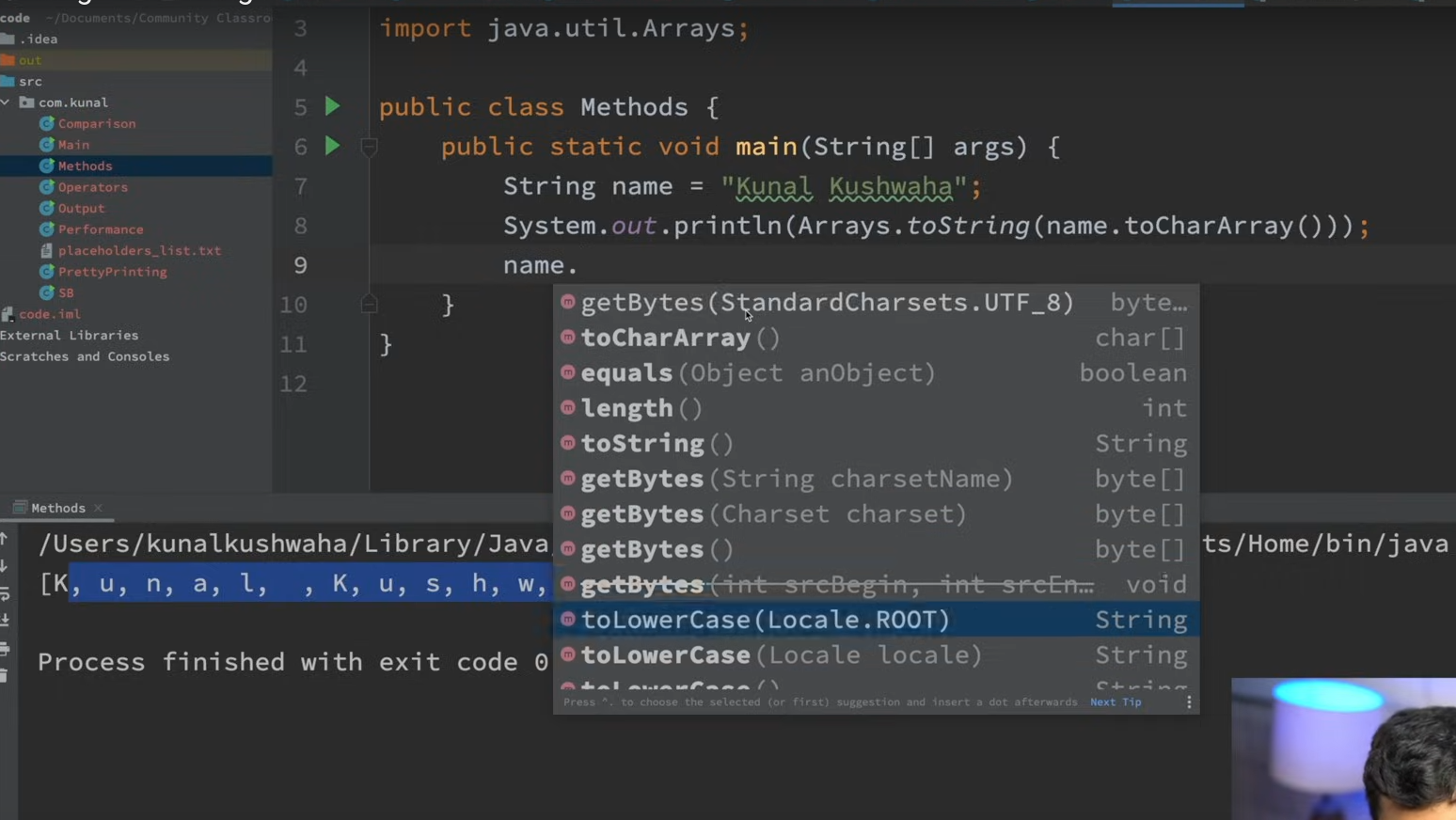Fold the main method at line 6
Viewport: 1456px width, 820px height.
369,147
